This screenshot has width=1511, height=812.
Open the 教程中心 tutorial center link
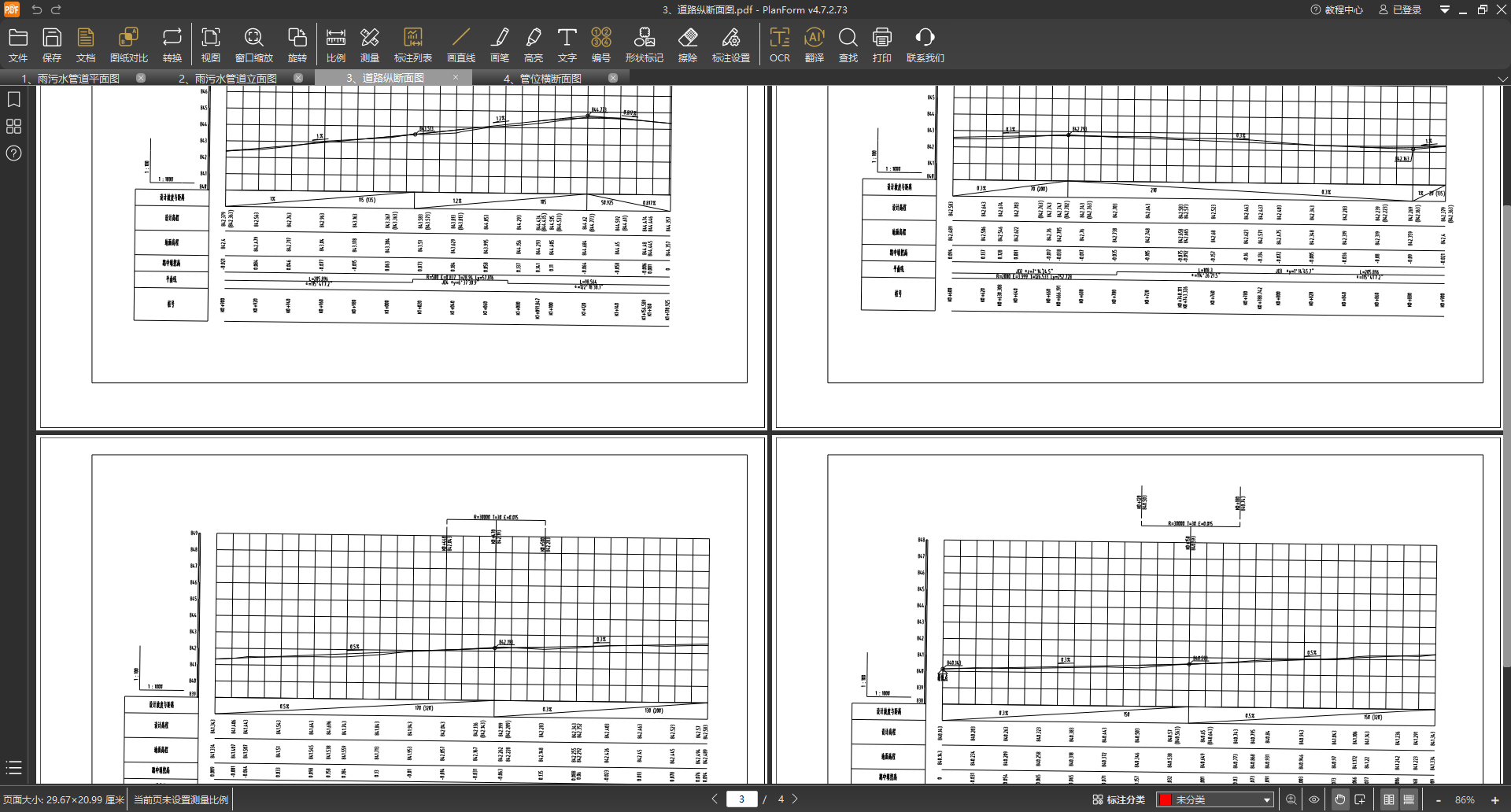(1336, 9)
